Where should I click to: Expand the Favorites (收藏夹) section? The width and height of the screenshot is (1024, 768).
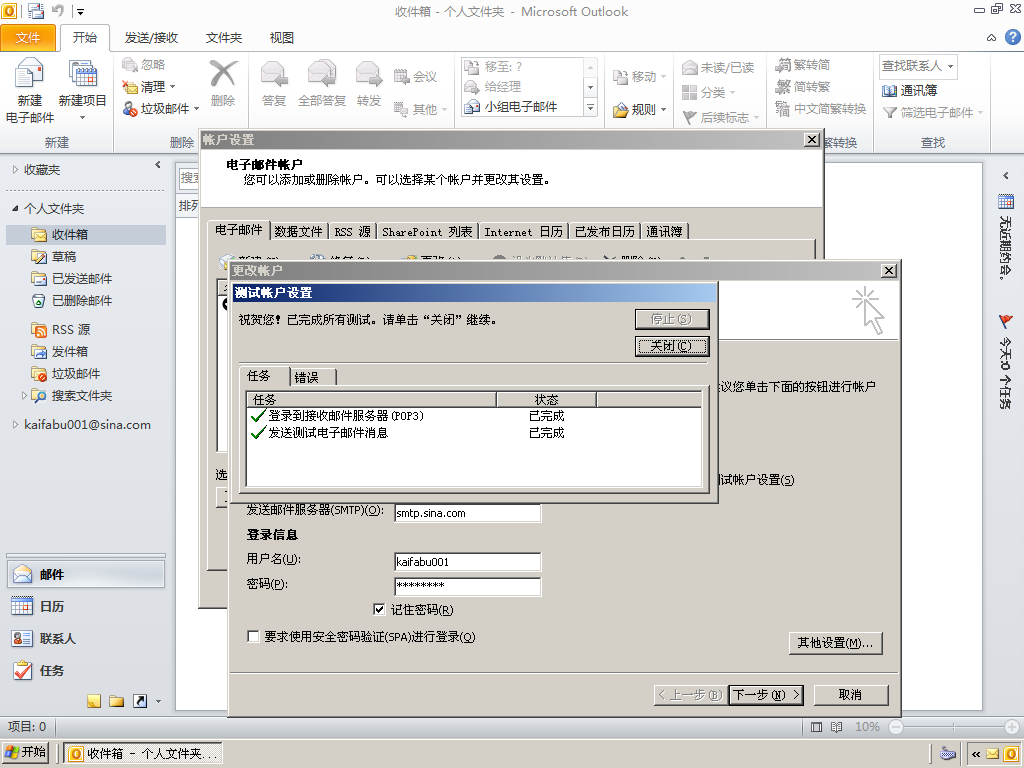point(16,170)
